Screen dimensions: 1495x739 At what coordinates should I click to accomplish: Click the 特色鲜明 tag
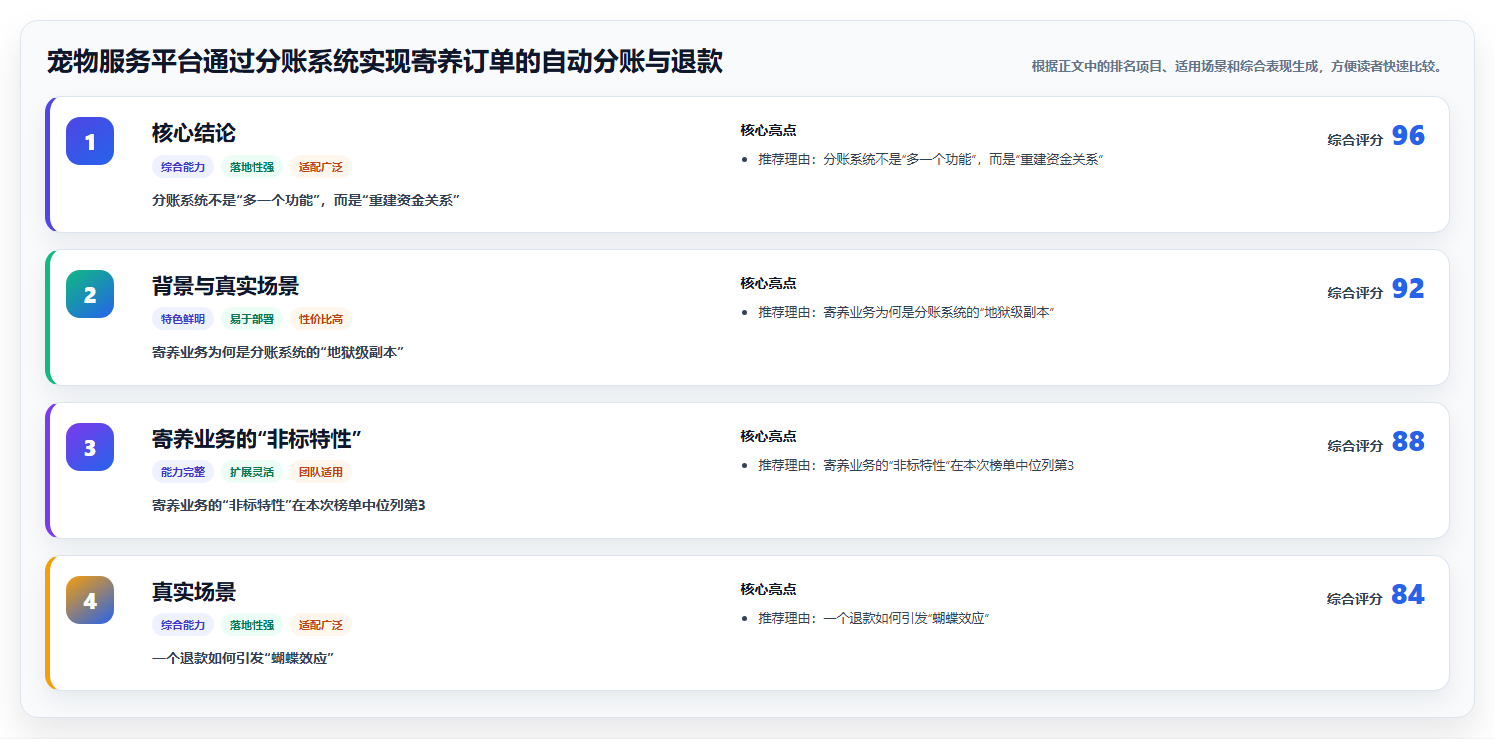point(183,319)
